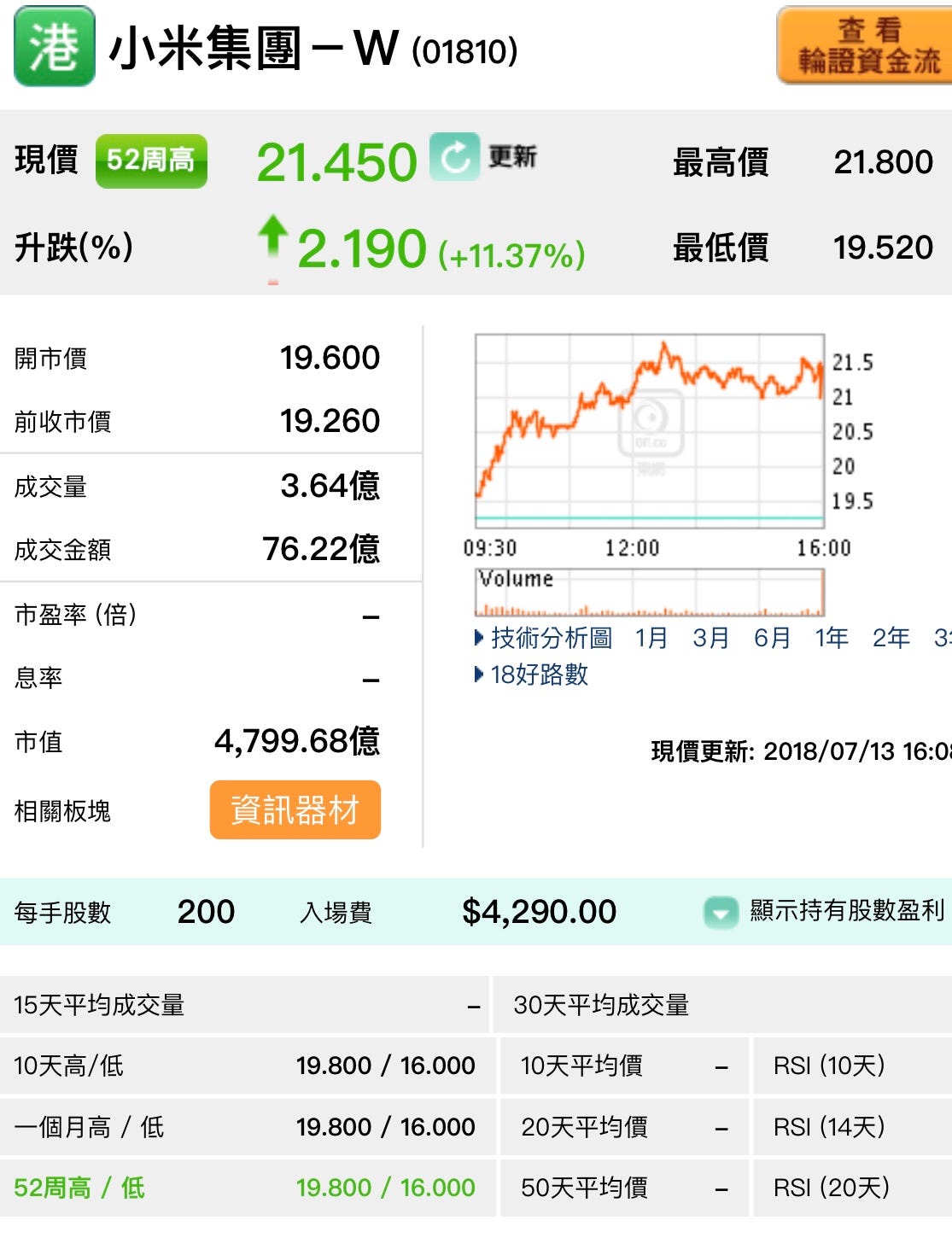
Task: Tap the 10天高/低 label
Action: click(68, 1066)
